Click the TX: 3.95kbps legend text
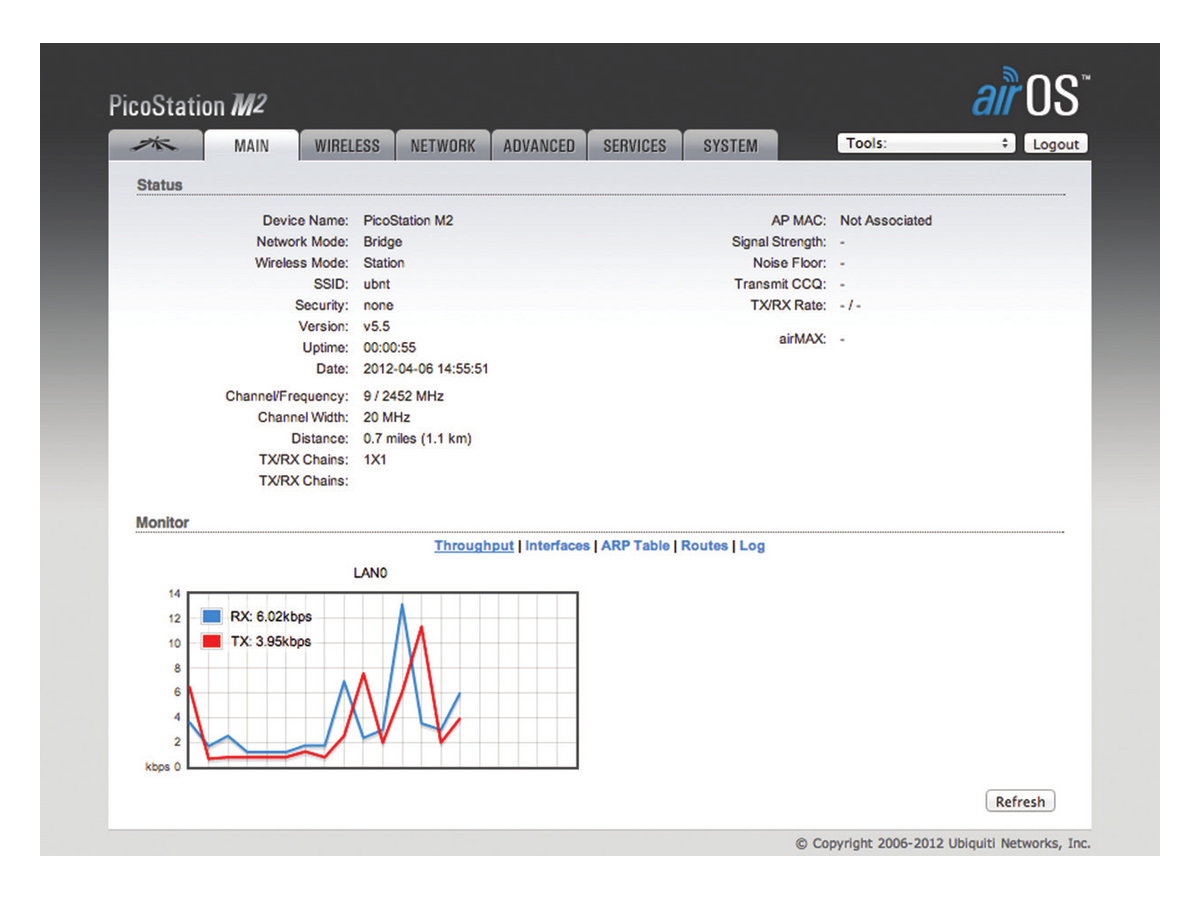Screen dimensions: 1200x900 click(x=270, y=641)
